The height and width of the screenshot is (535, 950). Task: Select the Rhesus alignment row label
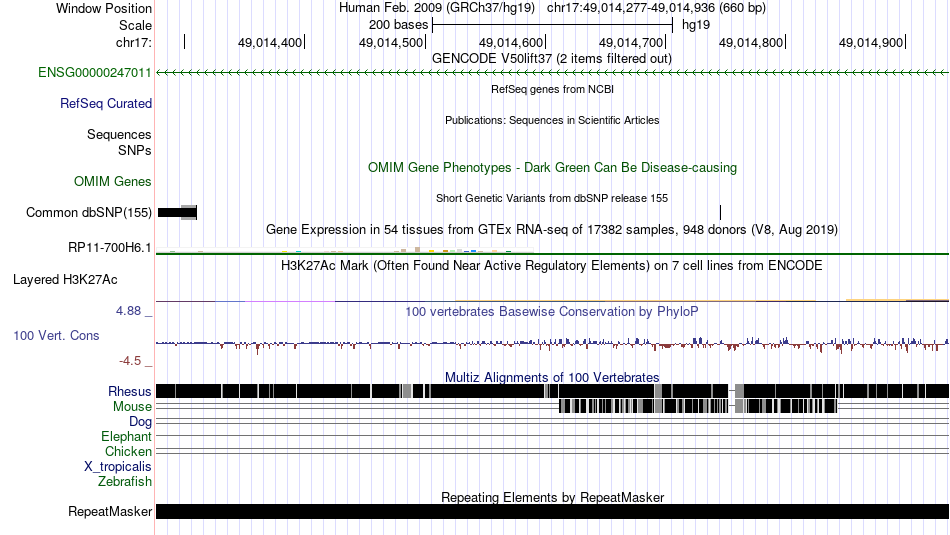click(130, 392)
